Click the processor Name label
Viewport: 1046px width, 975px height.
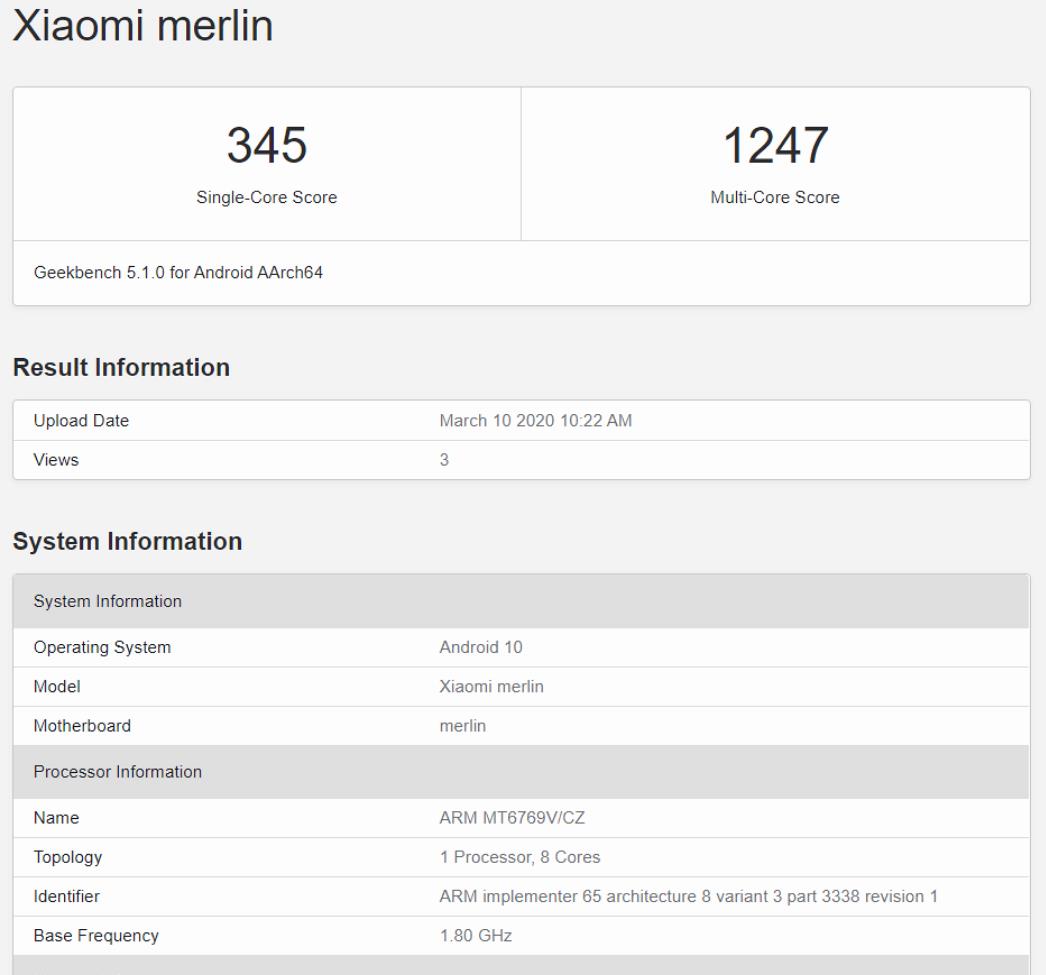[56, 818]
